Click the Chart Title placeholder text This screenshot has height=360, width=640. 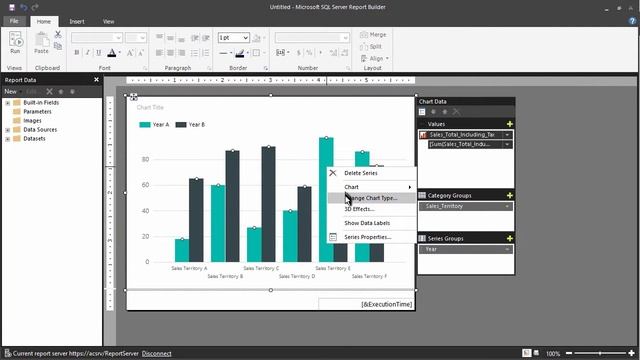150,107
